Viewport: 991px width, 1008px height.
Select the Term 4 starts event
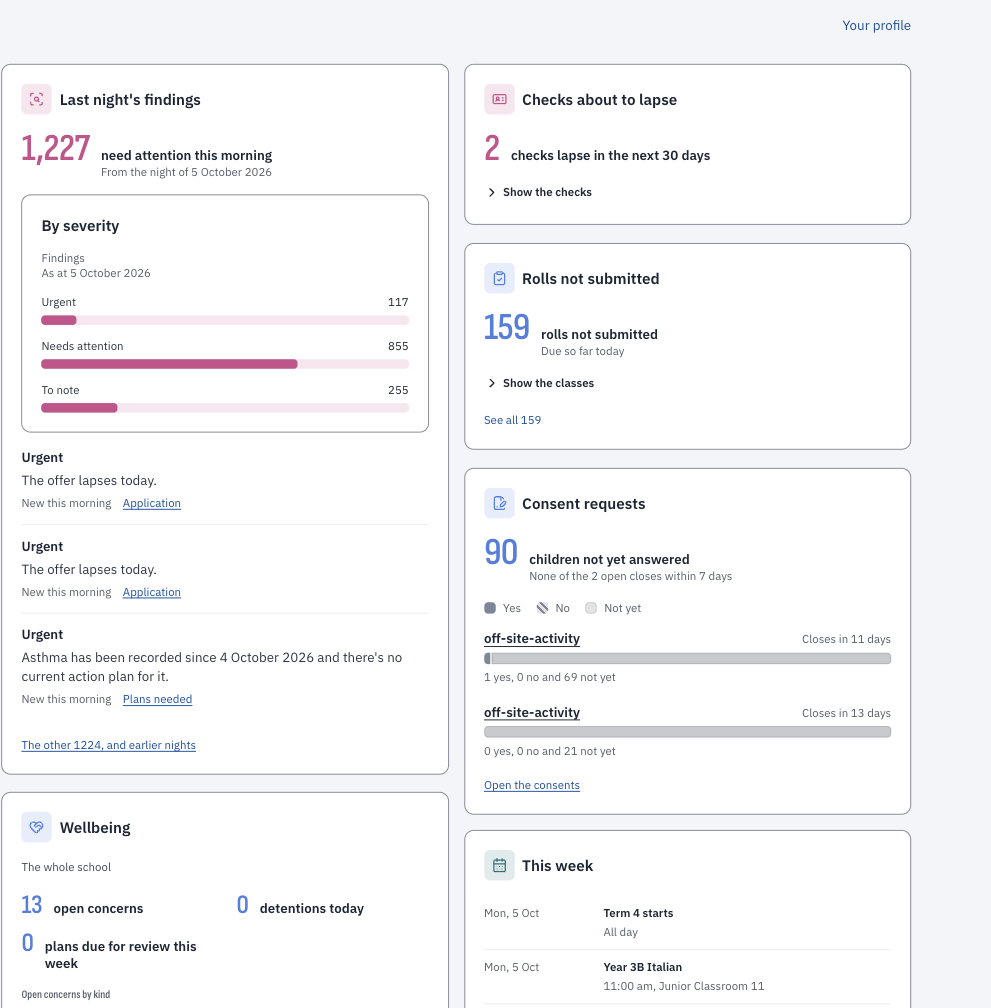point(687,922)
